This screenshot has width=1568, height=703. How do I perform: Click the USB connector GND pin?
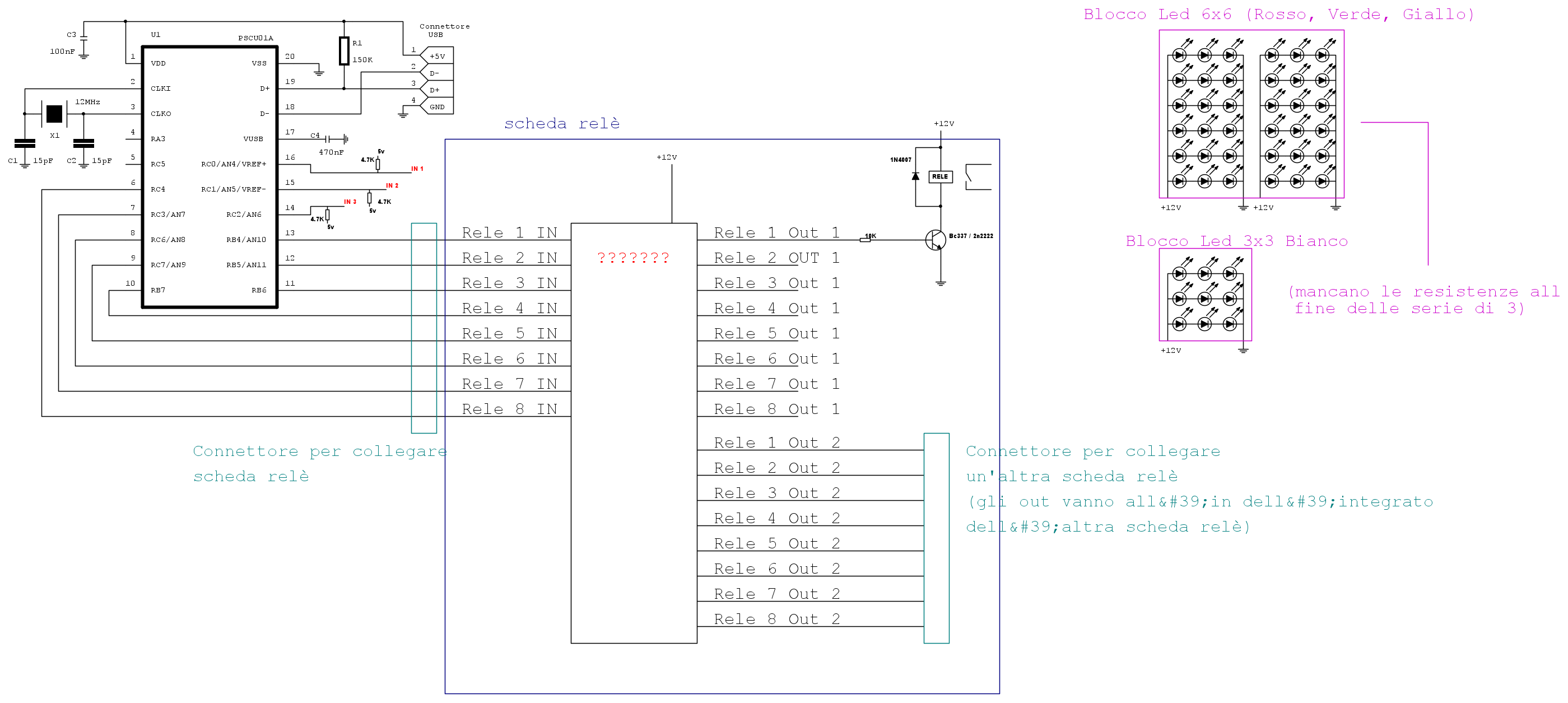437,106
